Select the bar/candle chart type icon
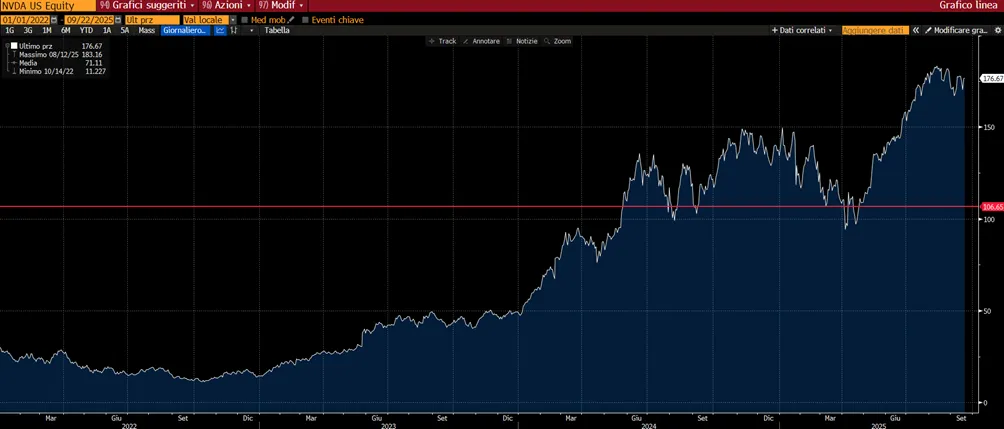This screenshot has height=429, width=1004. click(x=234, y=30)
